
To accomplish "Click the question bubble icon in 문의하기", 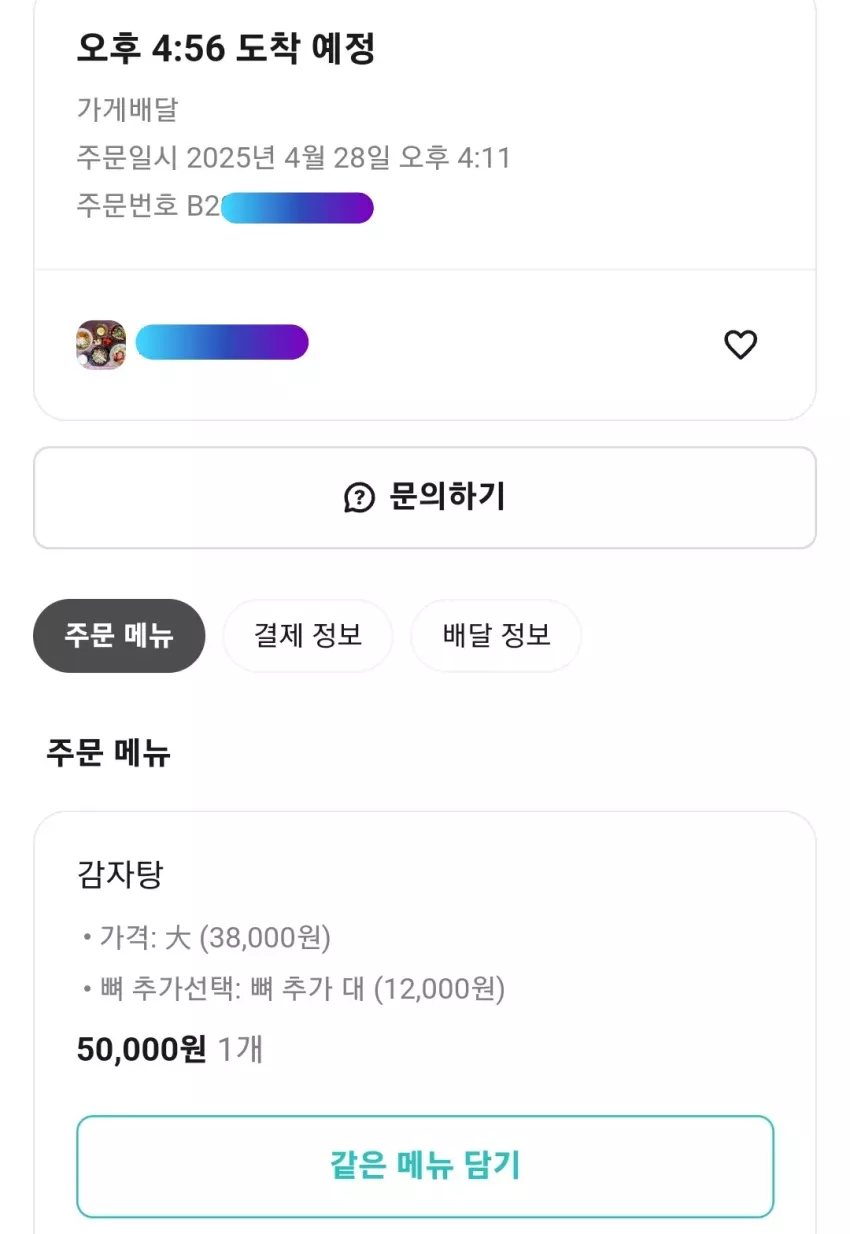I will point(359,497).
